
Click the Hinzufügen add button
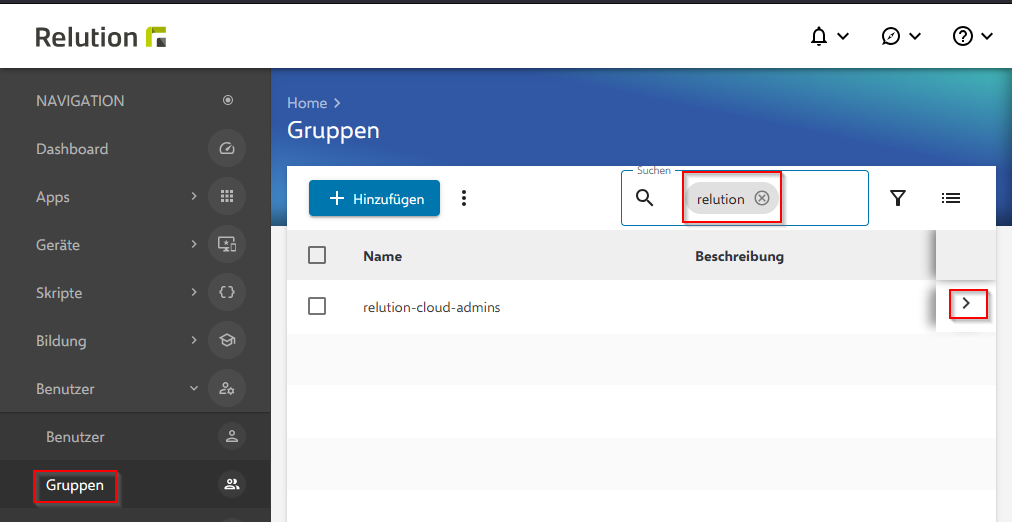pyautogui.click(x=374, y=198)
